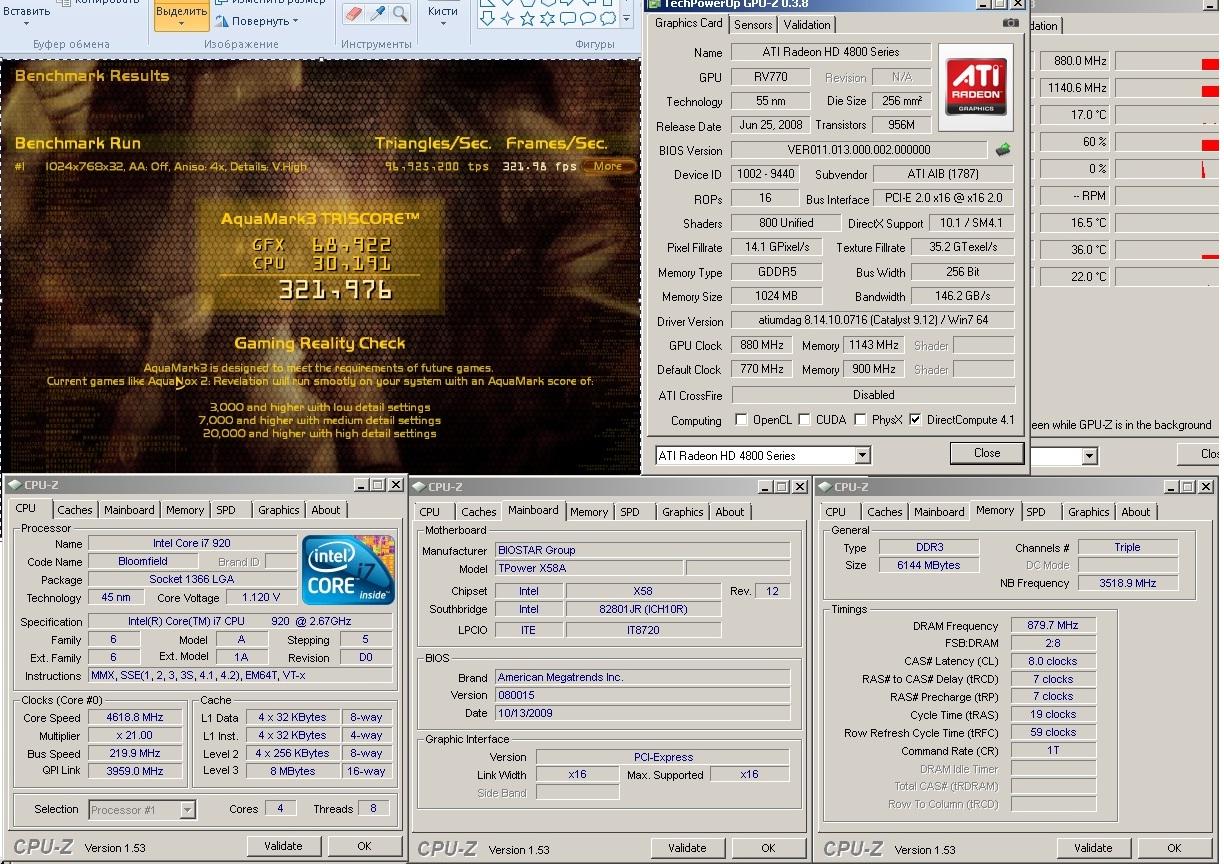Pick the five-point star shape
The image size is (1224, 864).
[527, 18]
